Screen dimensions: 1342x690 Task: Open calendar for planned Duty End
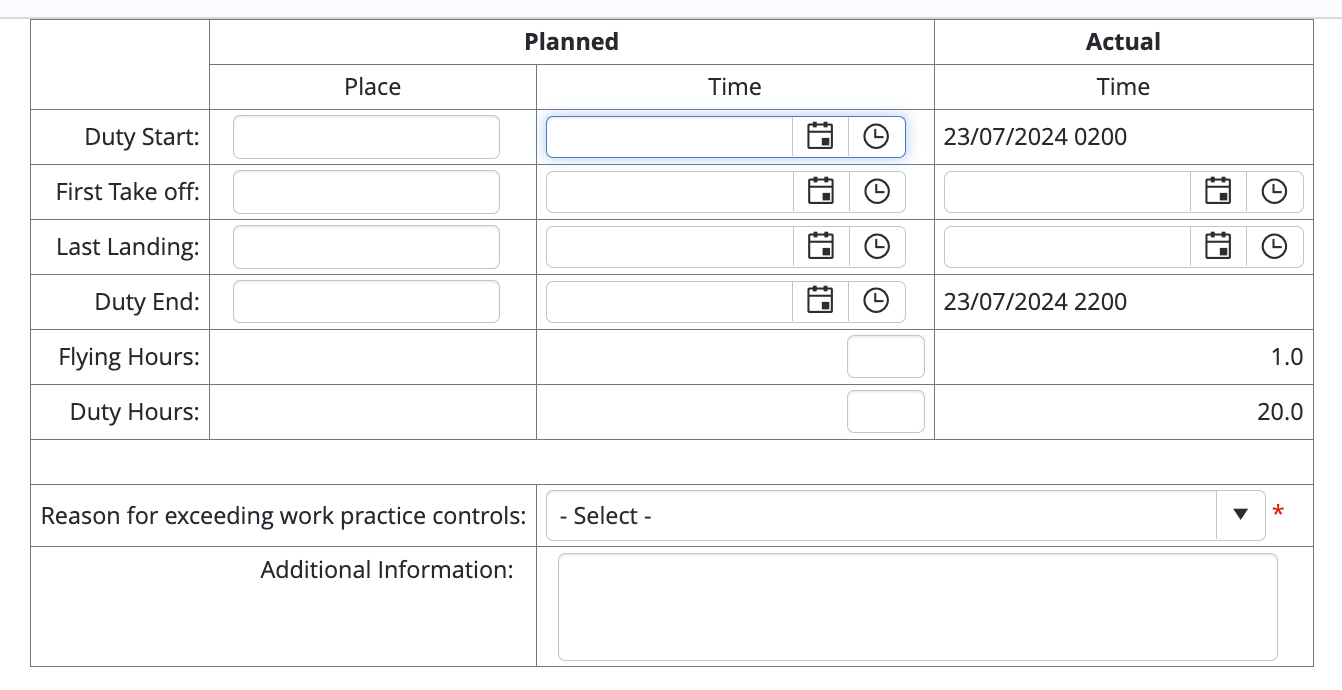821,301
